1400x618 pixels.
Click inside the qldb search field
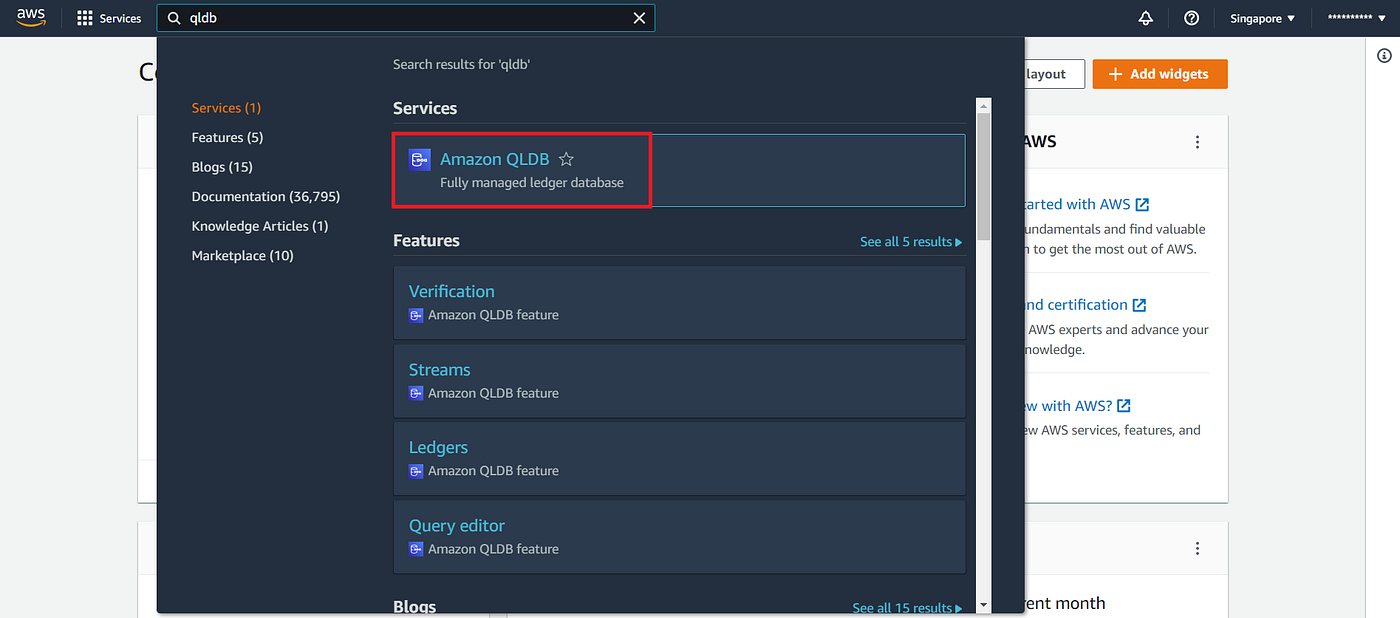(x=400, y=17)
